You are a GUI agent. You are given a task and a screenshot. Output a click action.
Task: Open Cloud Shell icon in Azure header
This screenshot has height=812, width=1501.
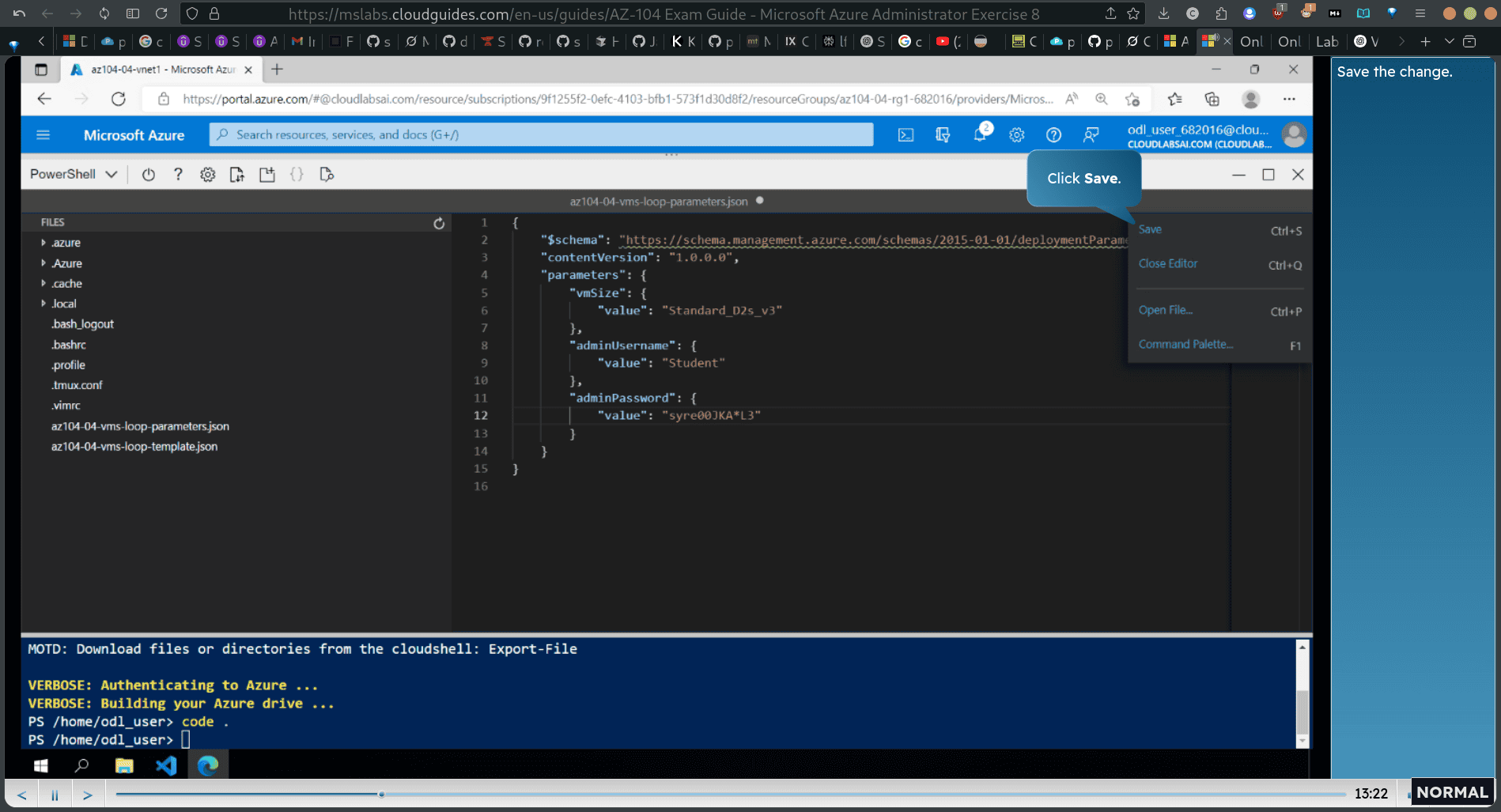906,135
